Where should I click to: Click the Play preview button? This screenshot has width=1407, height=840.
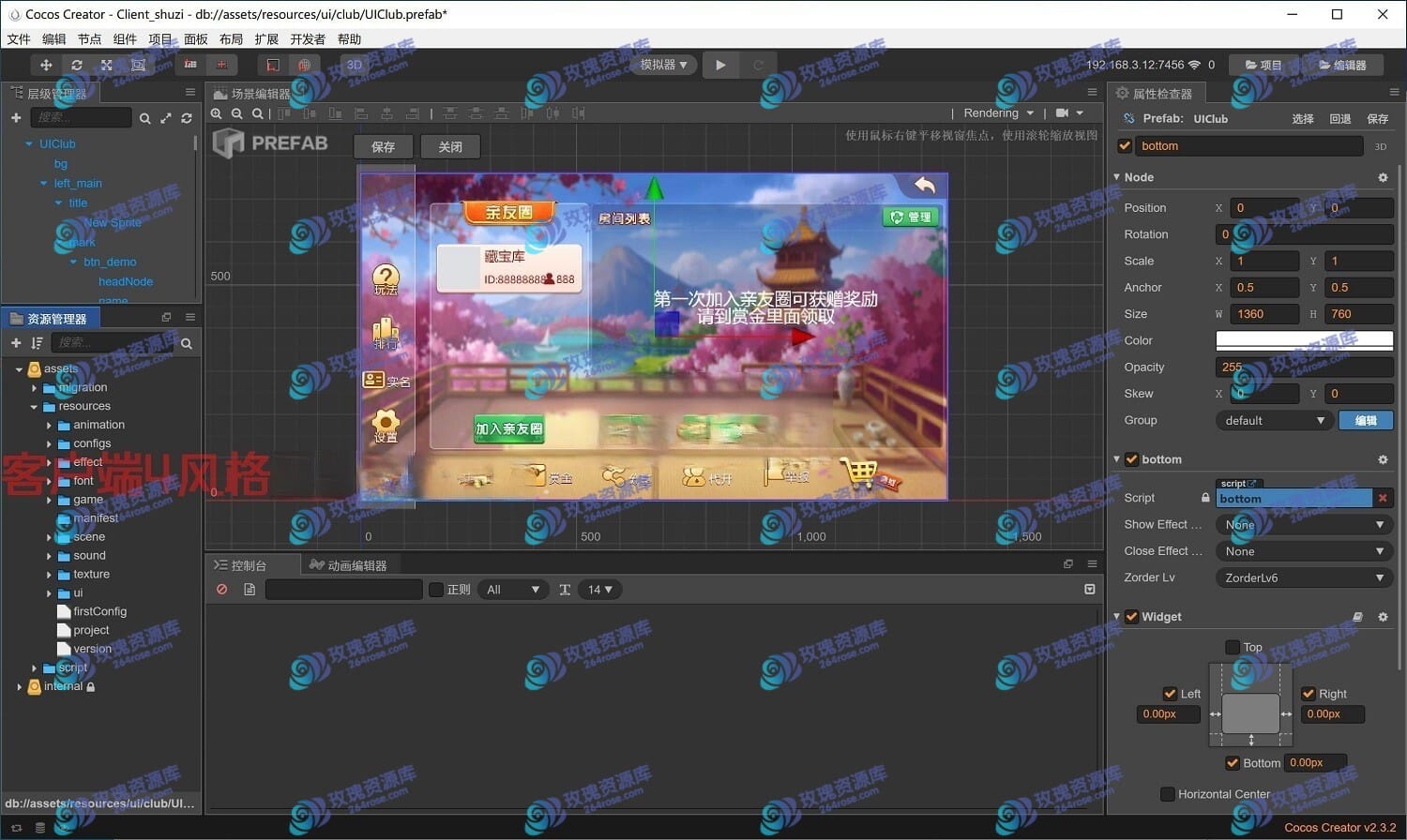tap(720, 65)
